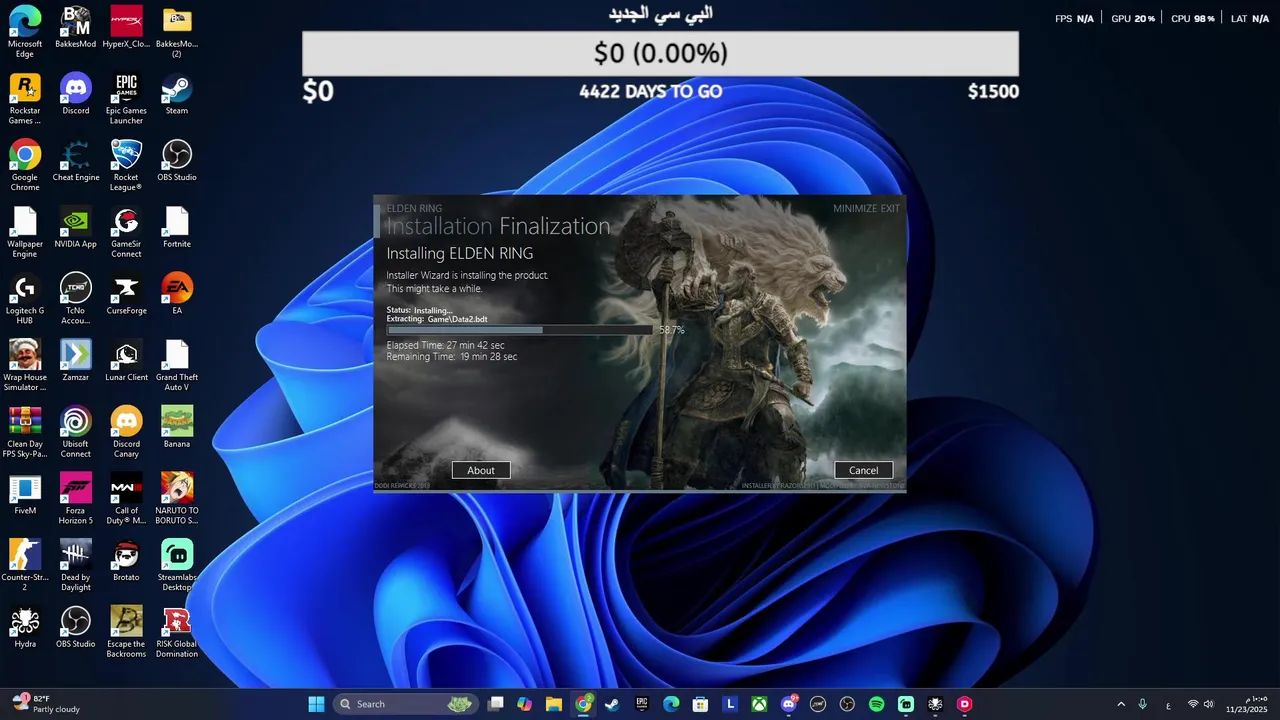Select the GameSir Connect desktop icon
The width and height of the screenshot is (1280, 720).
click(126, 232)
